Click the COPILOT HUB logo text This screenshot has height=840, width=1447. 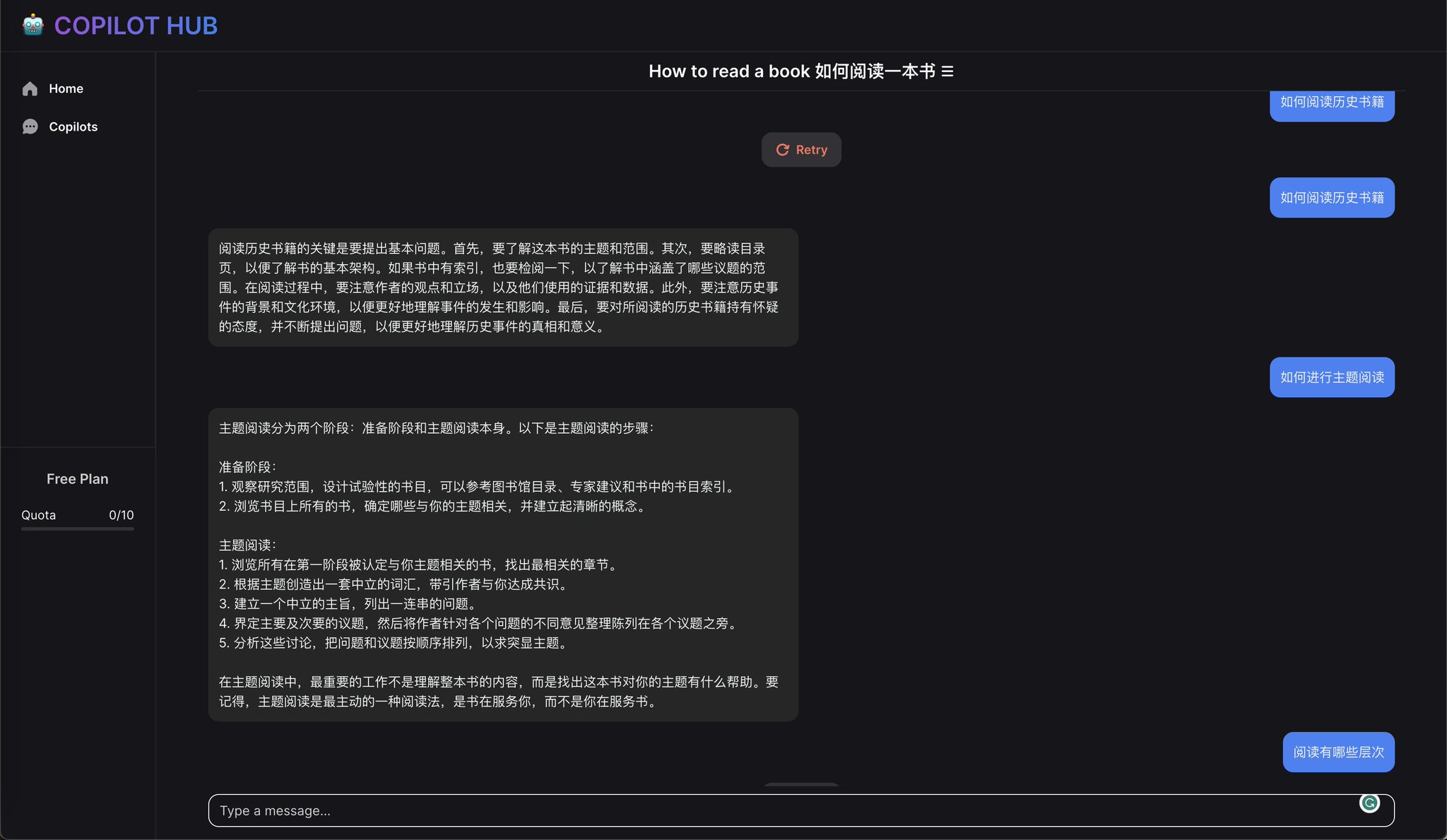click(x=136, y=25)
